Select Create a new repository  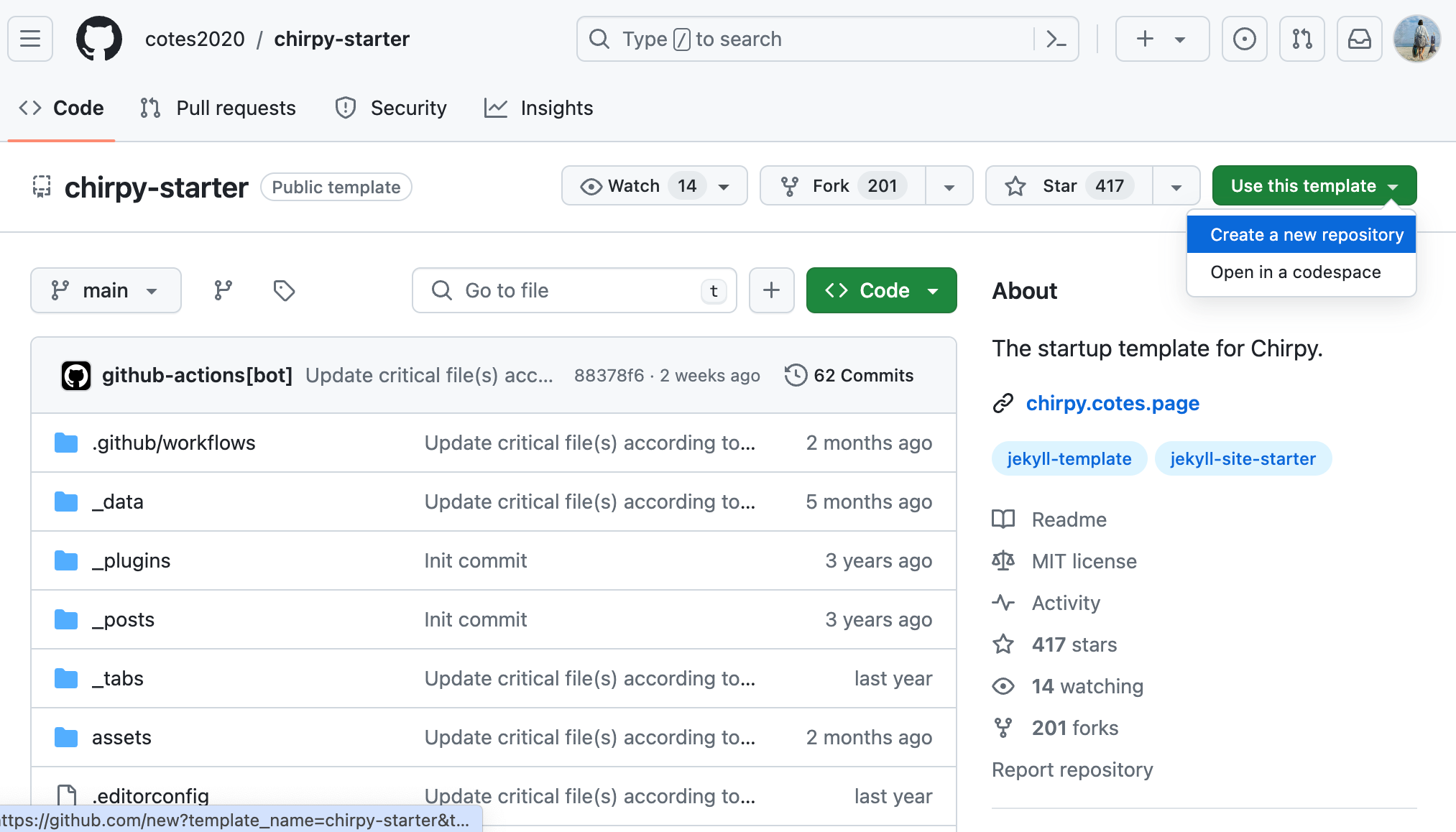click(1301, 234)
